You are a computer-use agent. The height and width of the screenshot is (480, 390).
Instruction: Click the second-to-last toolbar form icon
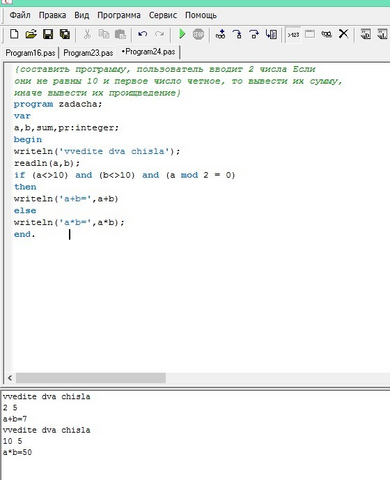[366, 34]
